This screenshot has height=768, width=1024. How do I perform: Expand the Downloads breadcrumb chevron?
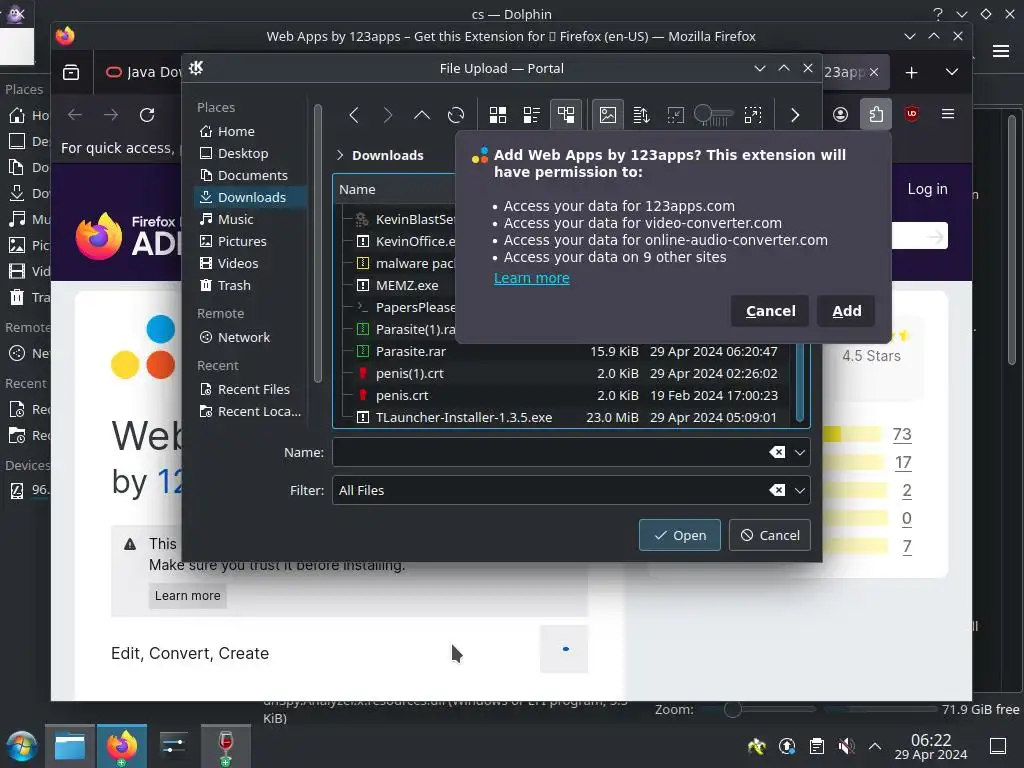(340, 155)
